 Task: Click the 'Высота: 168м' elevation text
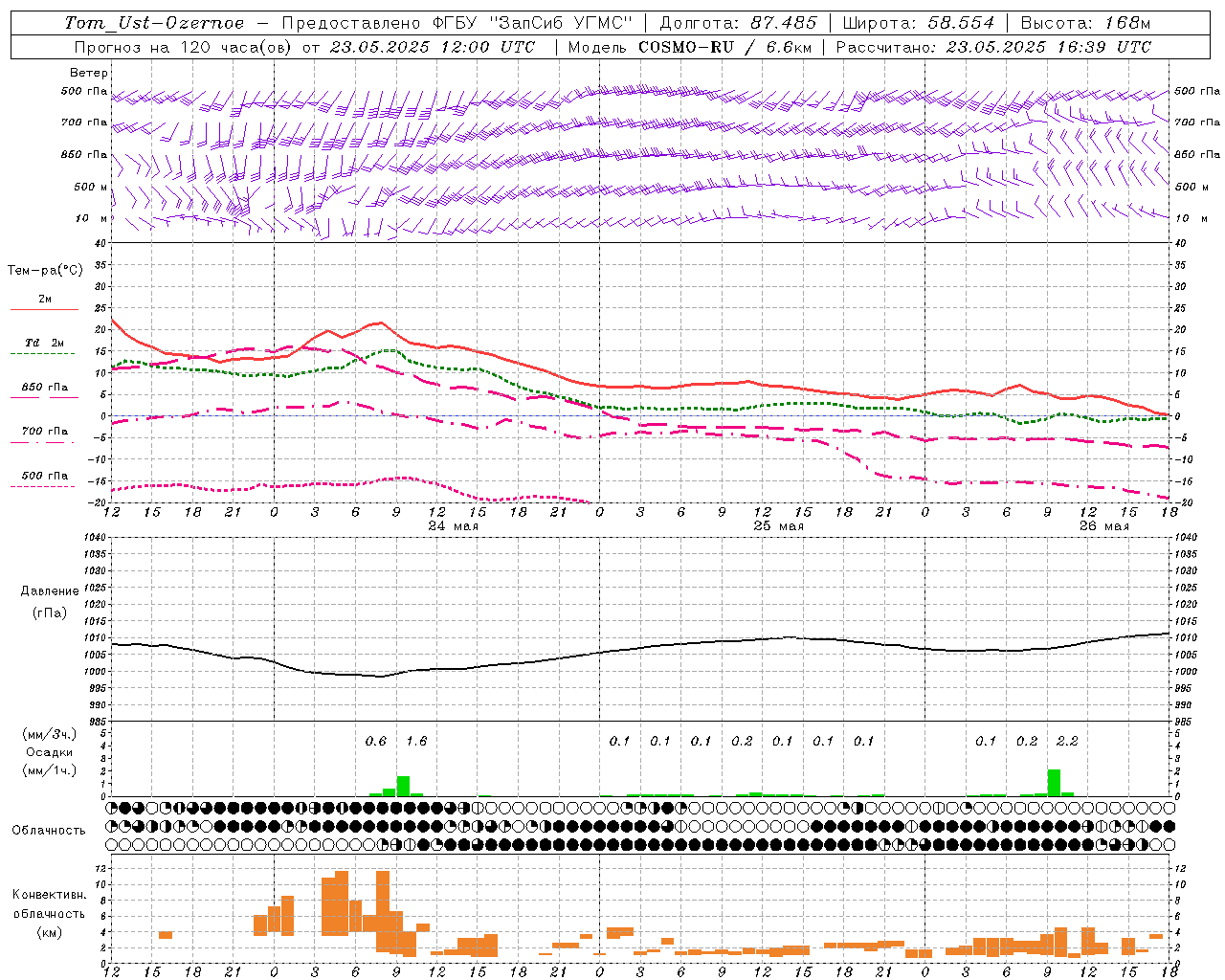click(1085, 23)
